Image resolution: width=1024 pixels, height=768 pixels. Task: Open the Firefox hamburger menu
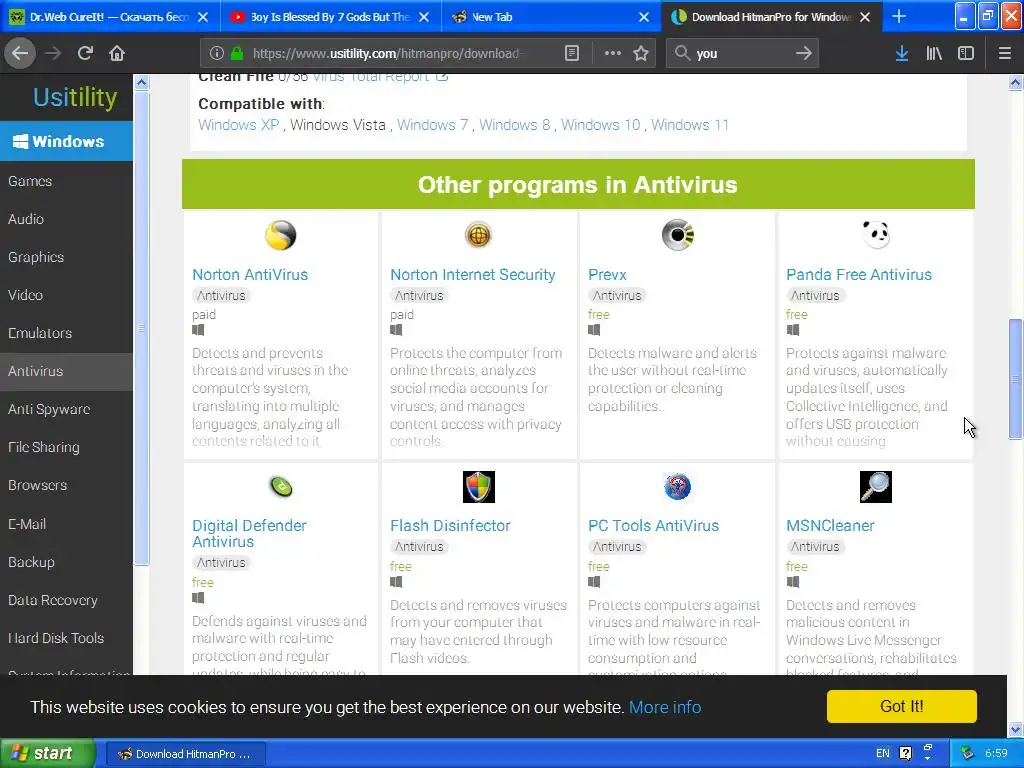1004,54
